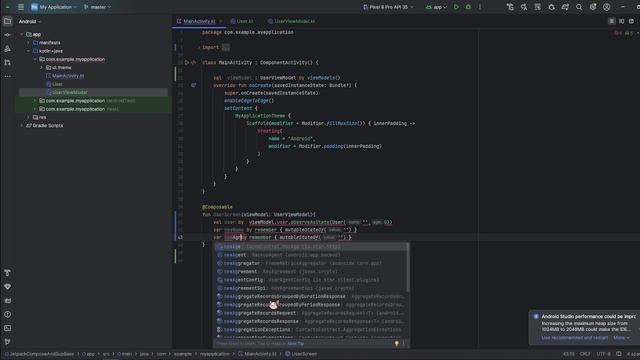Open Problems sidebar icon
This screenshot has width=640, height=360.
pyautogui.click(x=7, y=314)
